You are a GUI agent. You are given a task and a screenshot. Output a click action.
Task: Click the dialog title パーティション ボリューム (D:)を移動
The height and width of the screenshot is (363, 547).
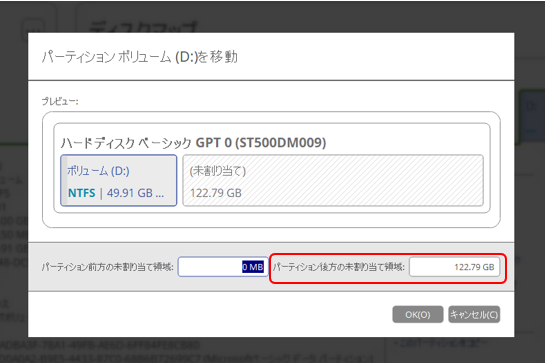point(140,57)
